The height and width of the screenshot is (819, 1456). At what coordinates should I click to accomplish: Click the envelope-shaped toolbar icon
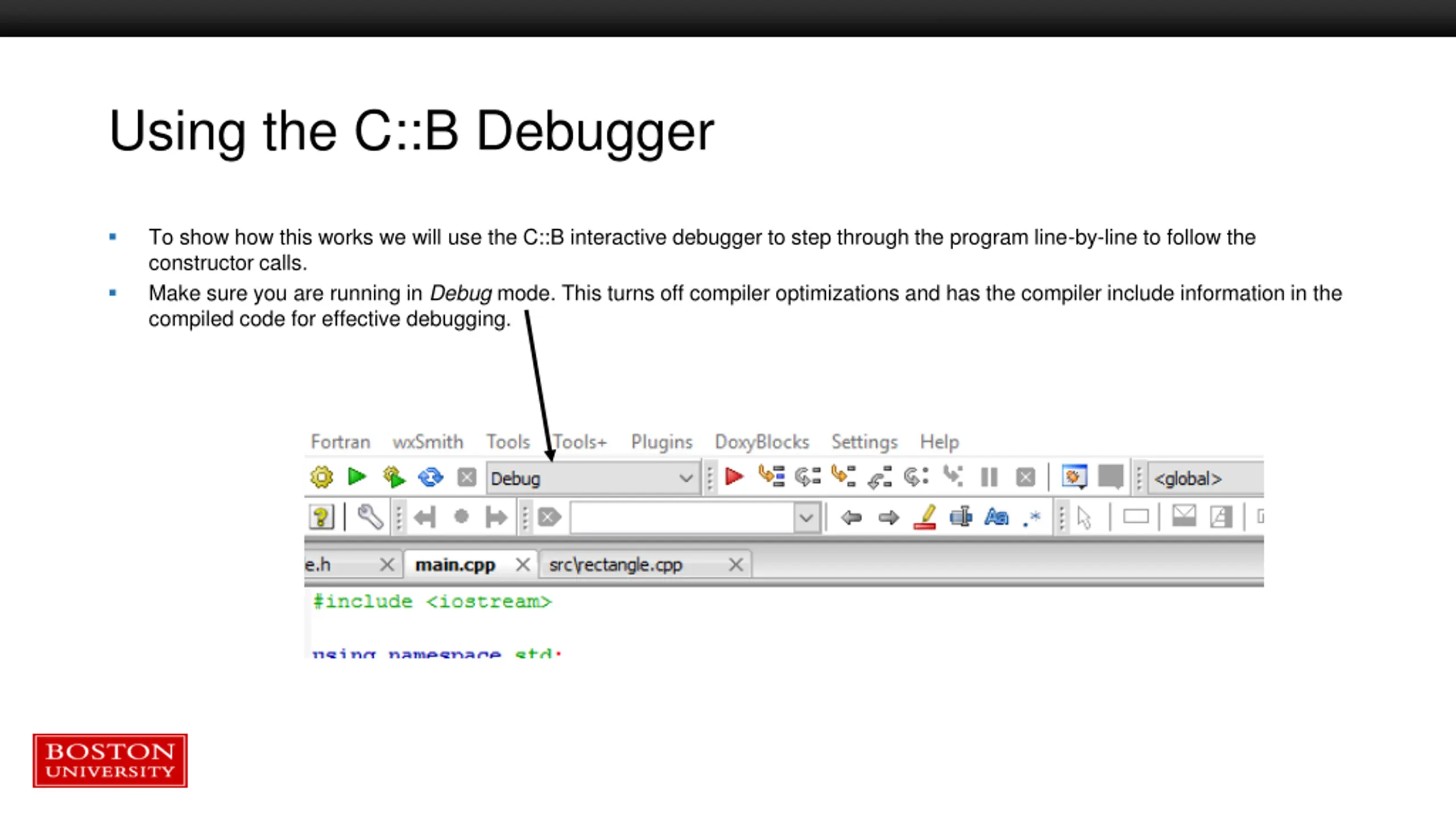coord(1184,516)
